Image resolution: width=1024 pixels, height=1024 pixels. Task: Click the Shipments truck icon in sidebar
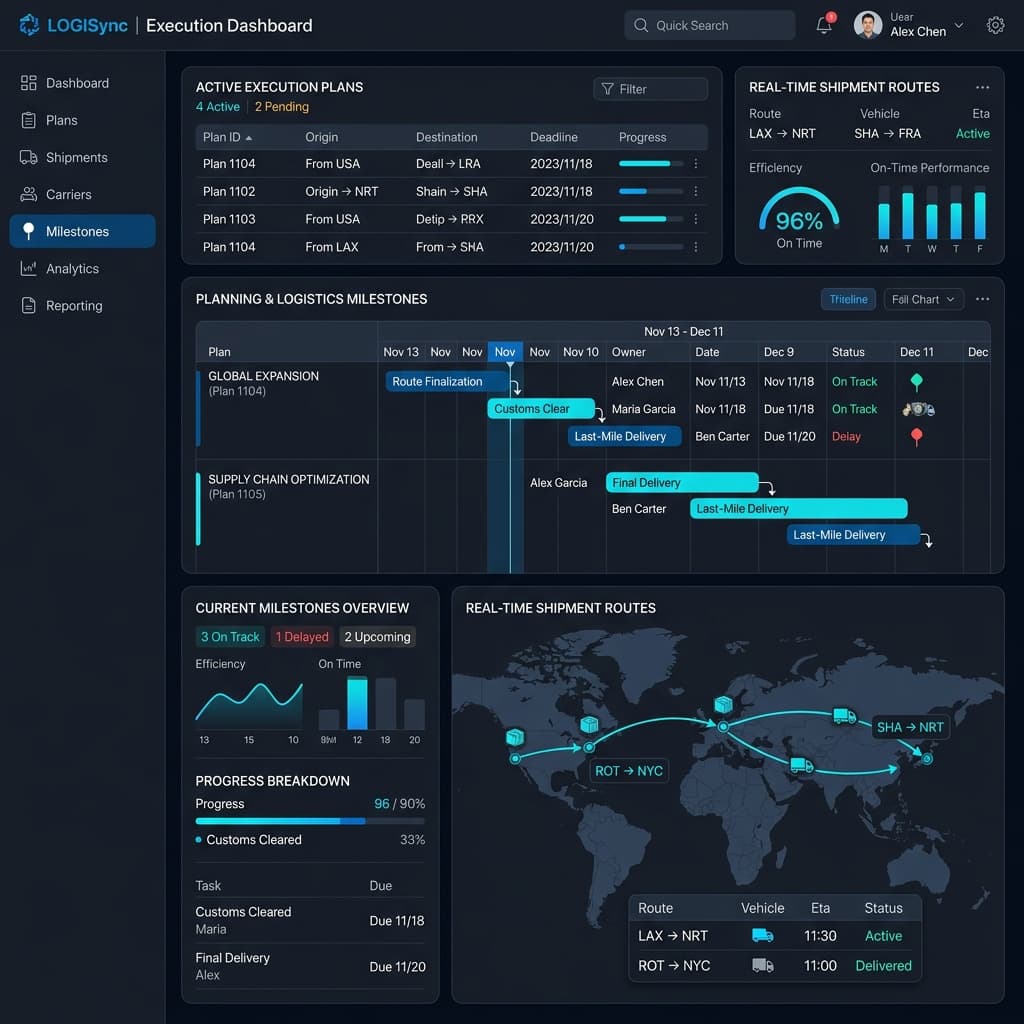pos(29,157)
